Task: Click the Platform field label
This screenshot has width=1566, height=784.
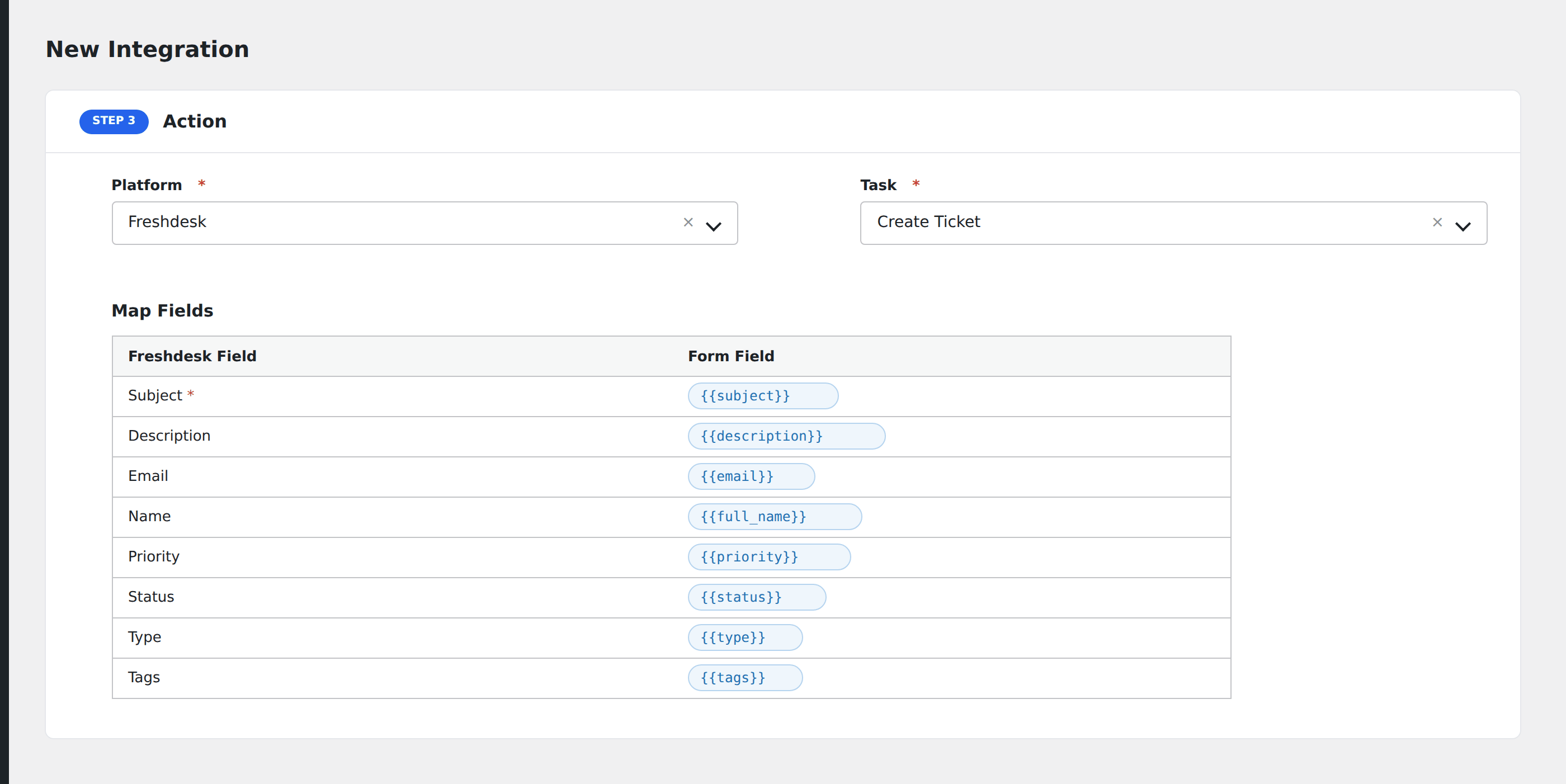Action: tap(147, 185)
